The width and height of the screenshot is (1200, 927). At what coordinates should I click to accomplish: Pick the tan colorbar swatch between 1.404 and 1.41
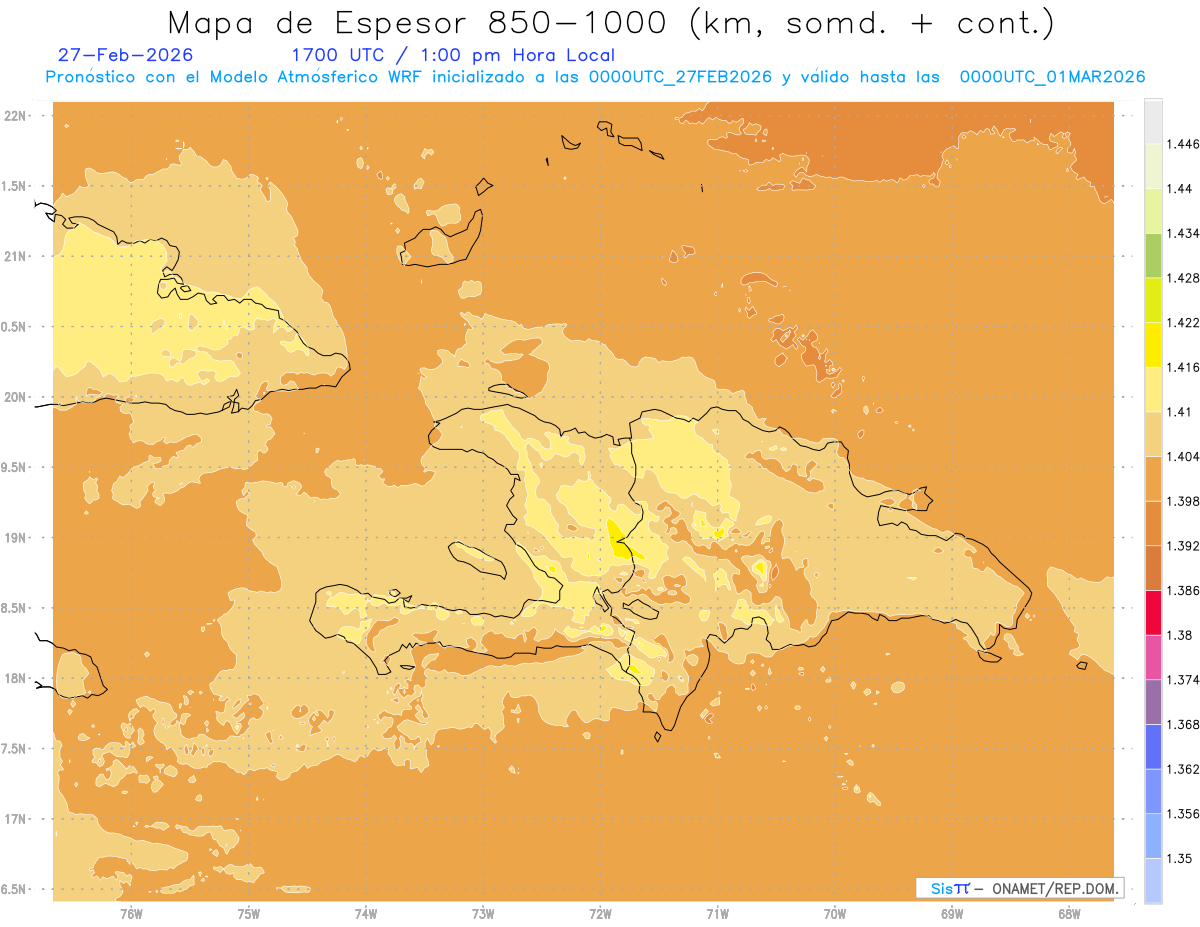pos(1153,434)
